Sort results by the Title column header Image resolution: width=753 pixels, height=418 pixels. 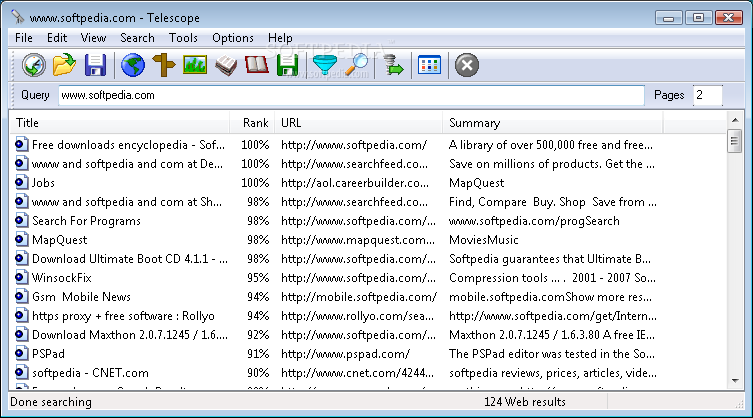tap(120, 123)
